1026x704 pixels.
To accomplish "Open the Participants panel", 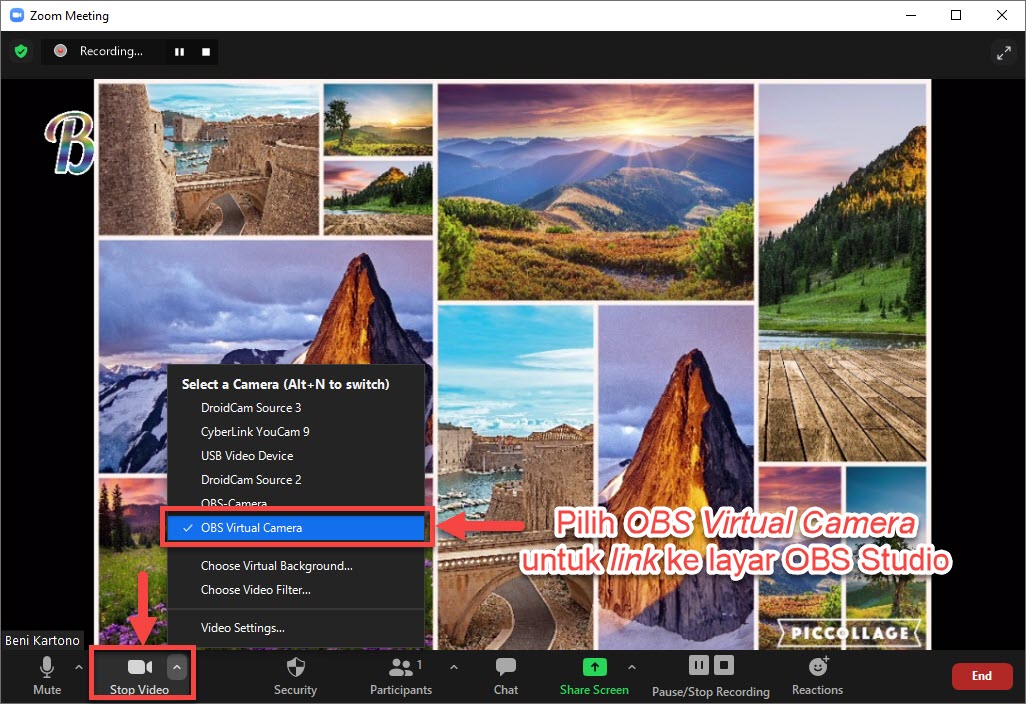I will click(400, 676).
